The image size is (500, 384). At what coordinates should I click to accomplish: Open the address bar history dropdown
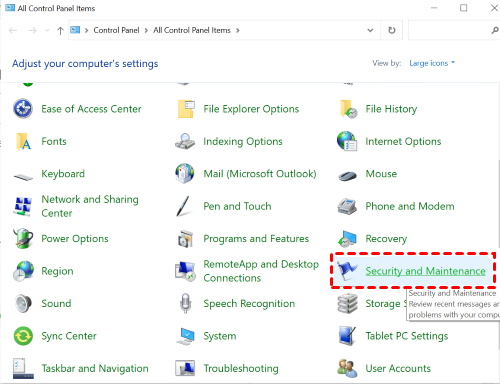click(370, 30)
